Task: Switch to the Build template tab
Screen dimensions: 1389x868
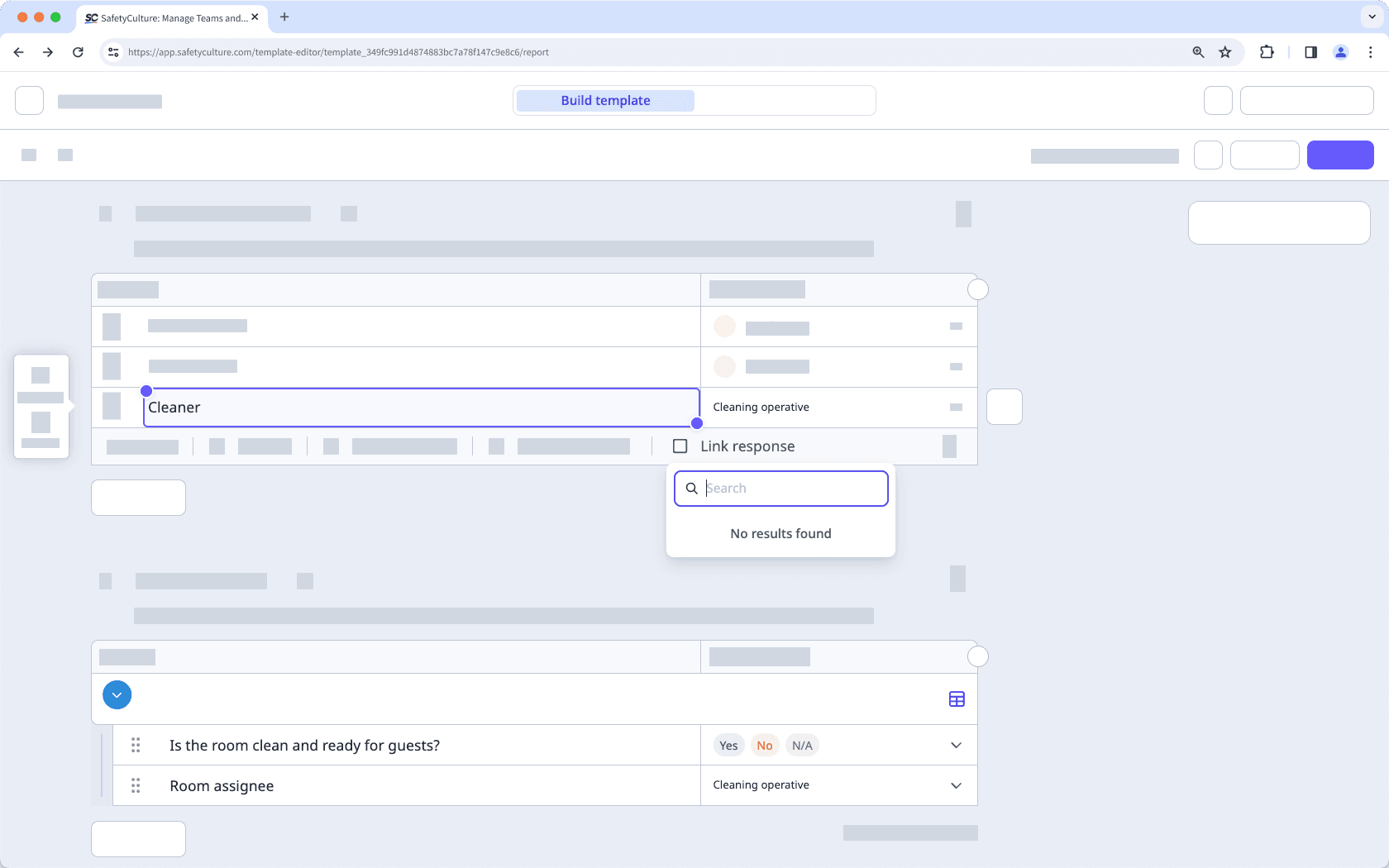Action: [604, 100]
